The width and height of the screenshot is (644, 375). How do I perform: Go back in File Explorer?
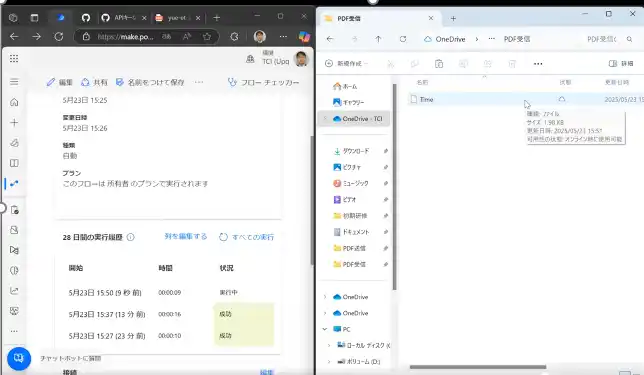coord(330,39)
